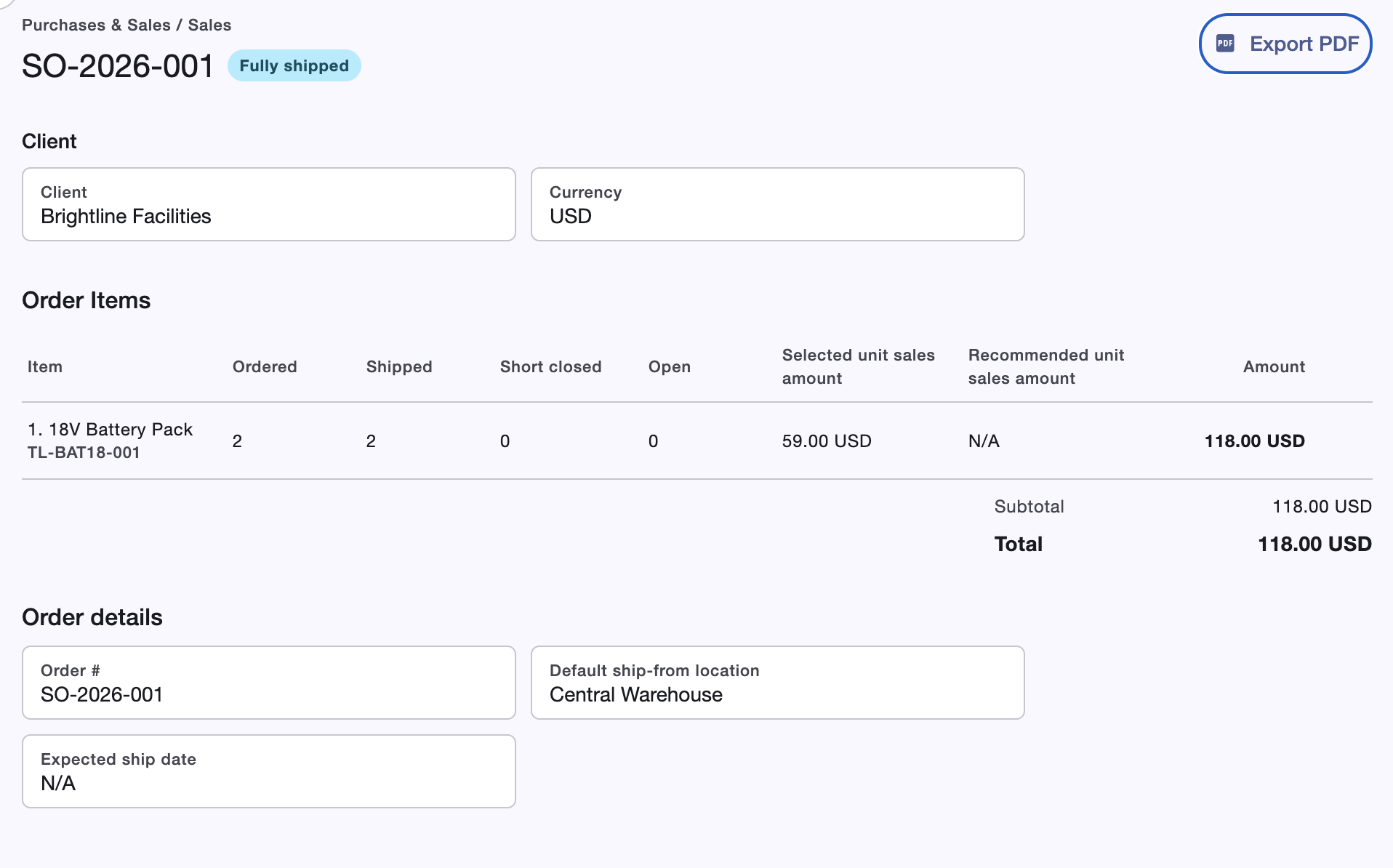
Task: Click the Total label
Action: click(1018, 544)
